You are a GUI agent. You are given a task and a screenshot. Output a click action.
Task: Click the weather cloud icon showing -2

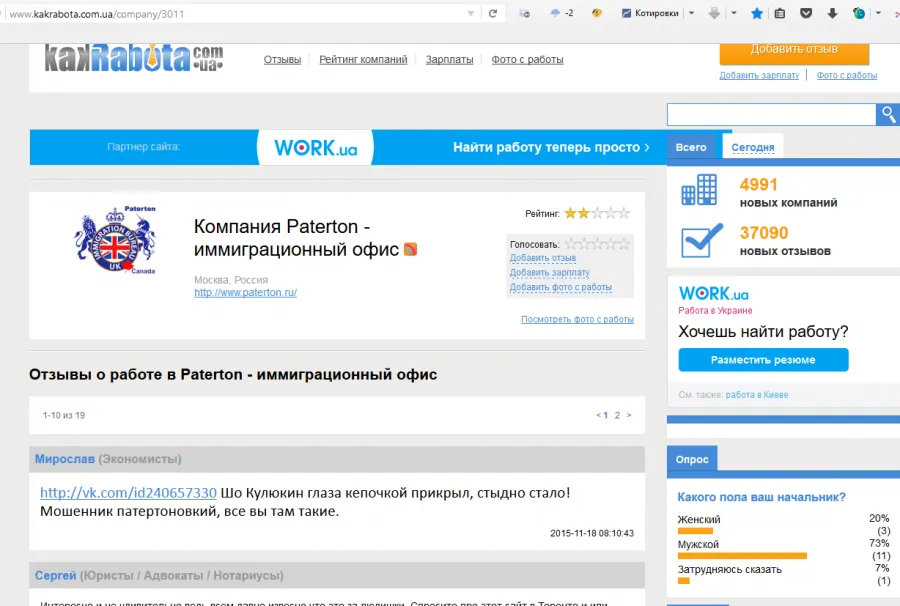tap(561, 13)
